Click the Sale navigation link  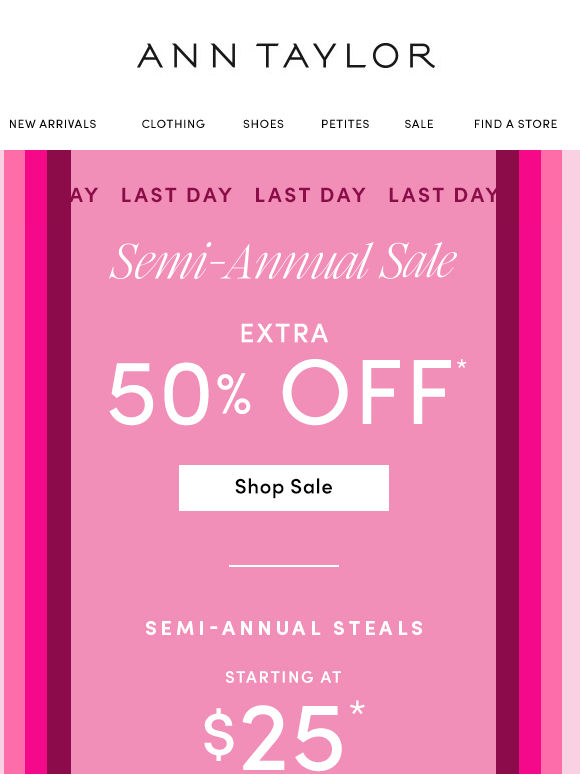click(419, 124)
